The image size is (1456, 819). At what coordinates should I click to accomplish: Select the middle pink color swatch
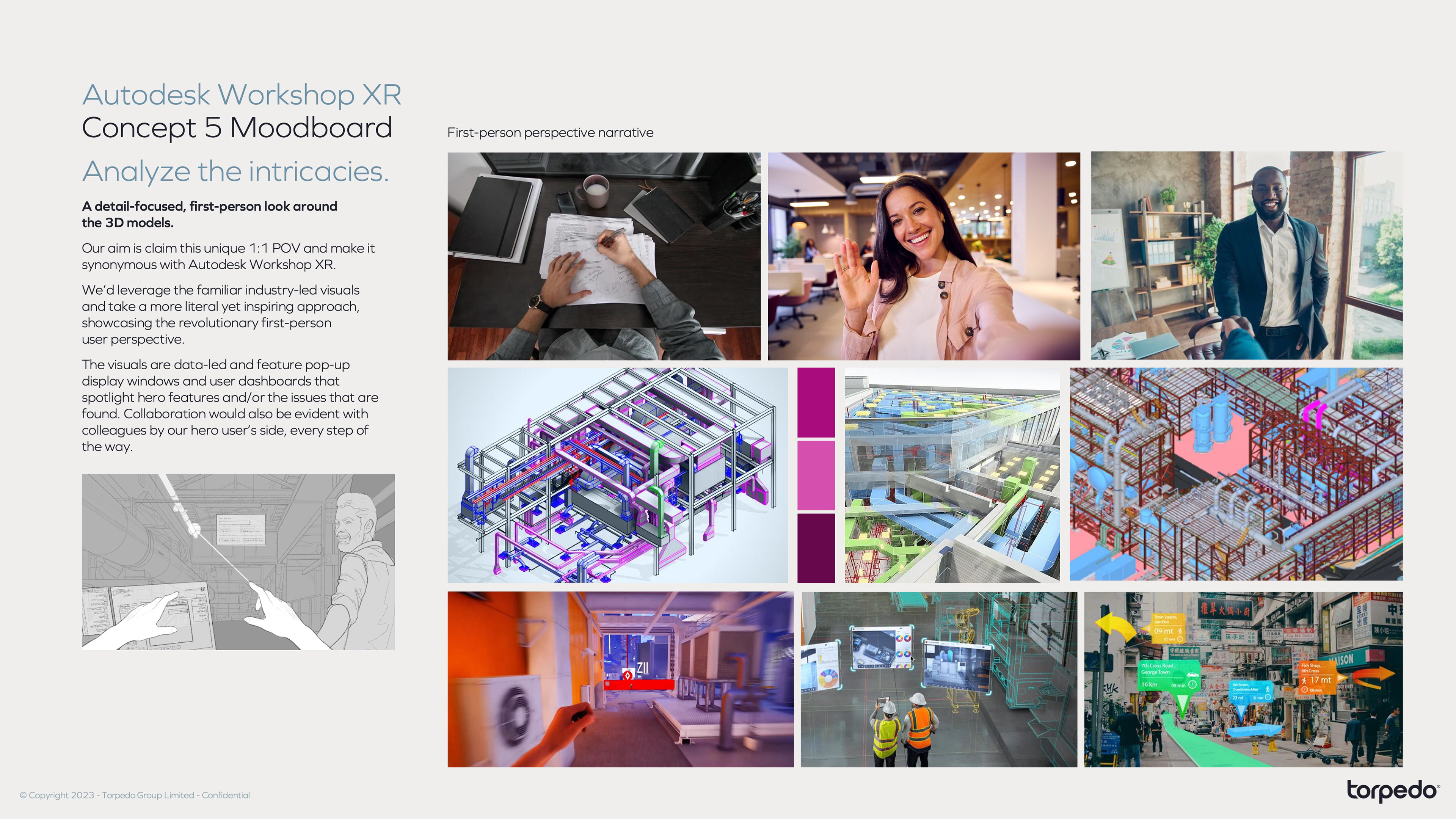[x=816, y=475]
